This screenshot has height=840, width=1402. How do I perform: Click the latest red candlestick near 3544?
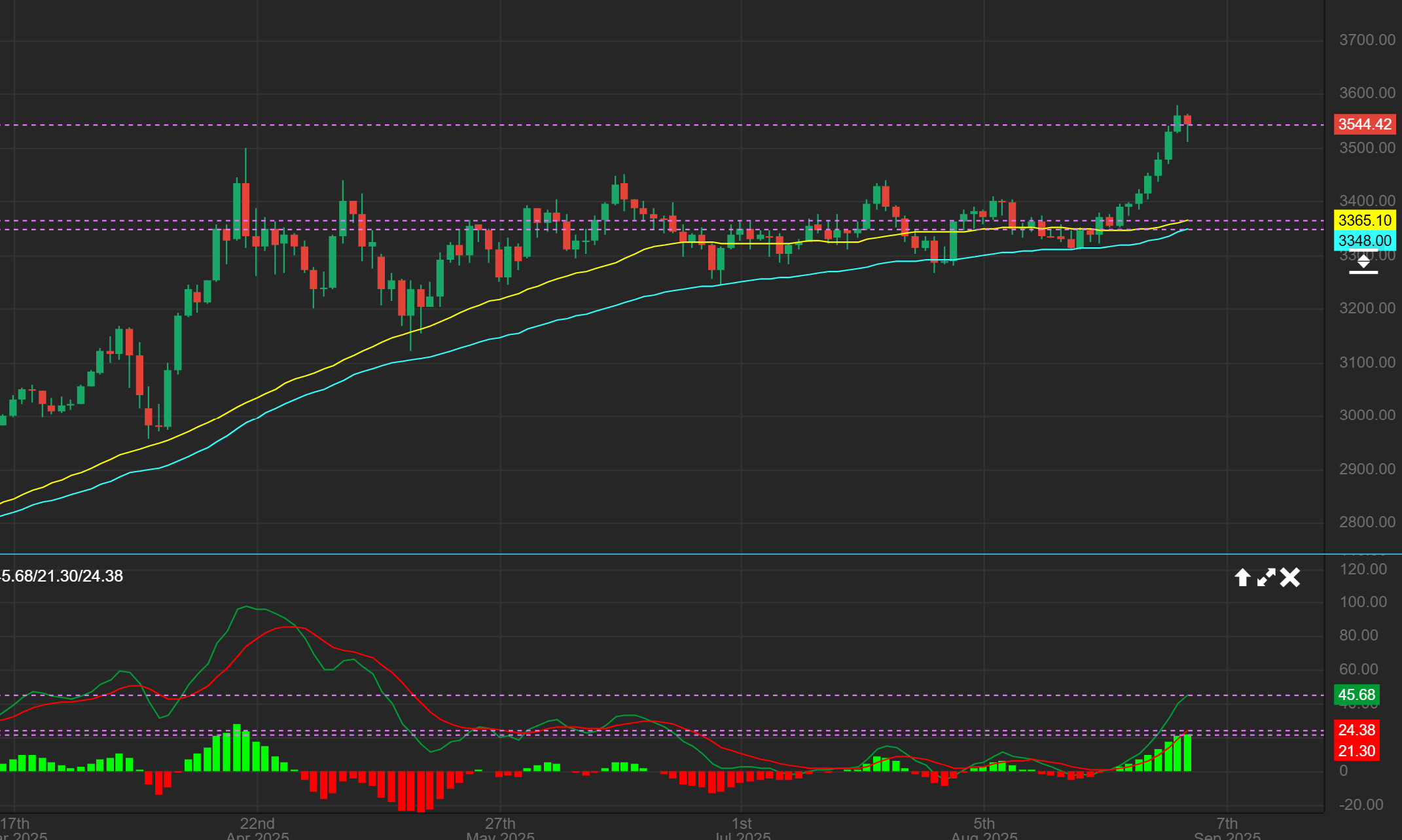pos(1187,120)
